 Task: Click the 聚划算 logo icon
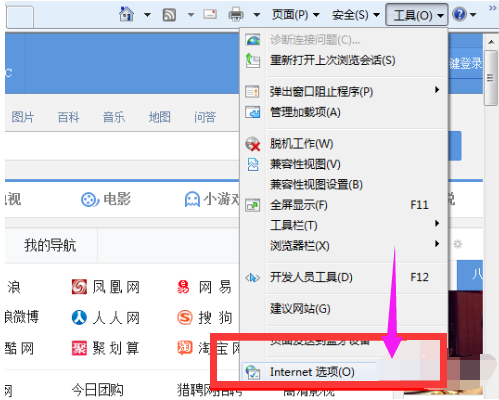79,349
